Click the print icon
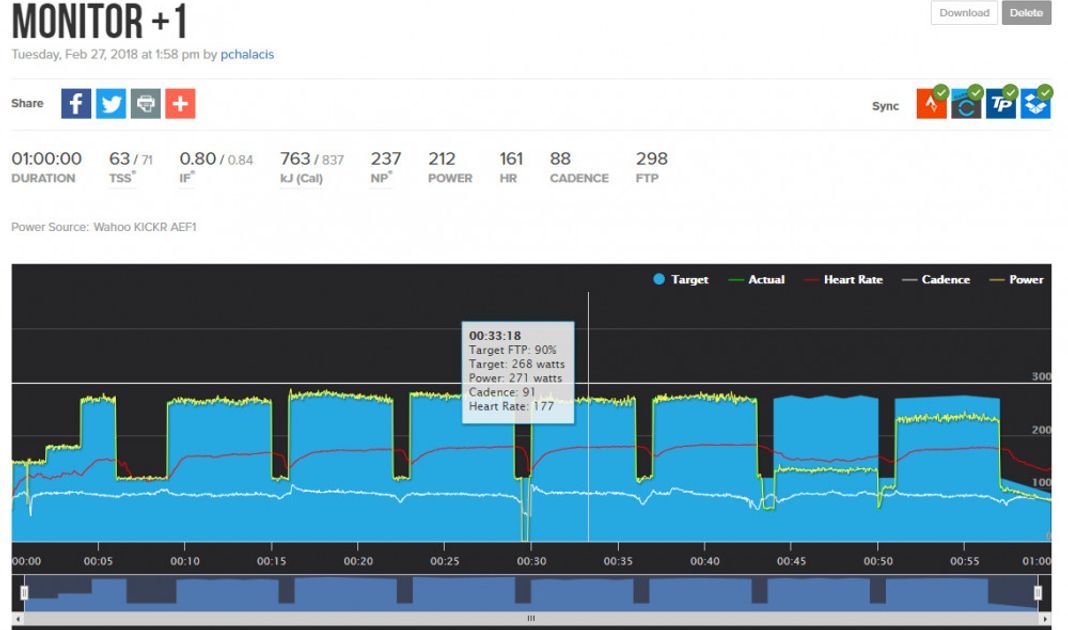The image size is (1068, 630). [x=146, y=103]
